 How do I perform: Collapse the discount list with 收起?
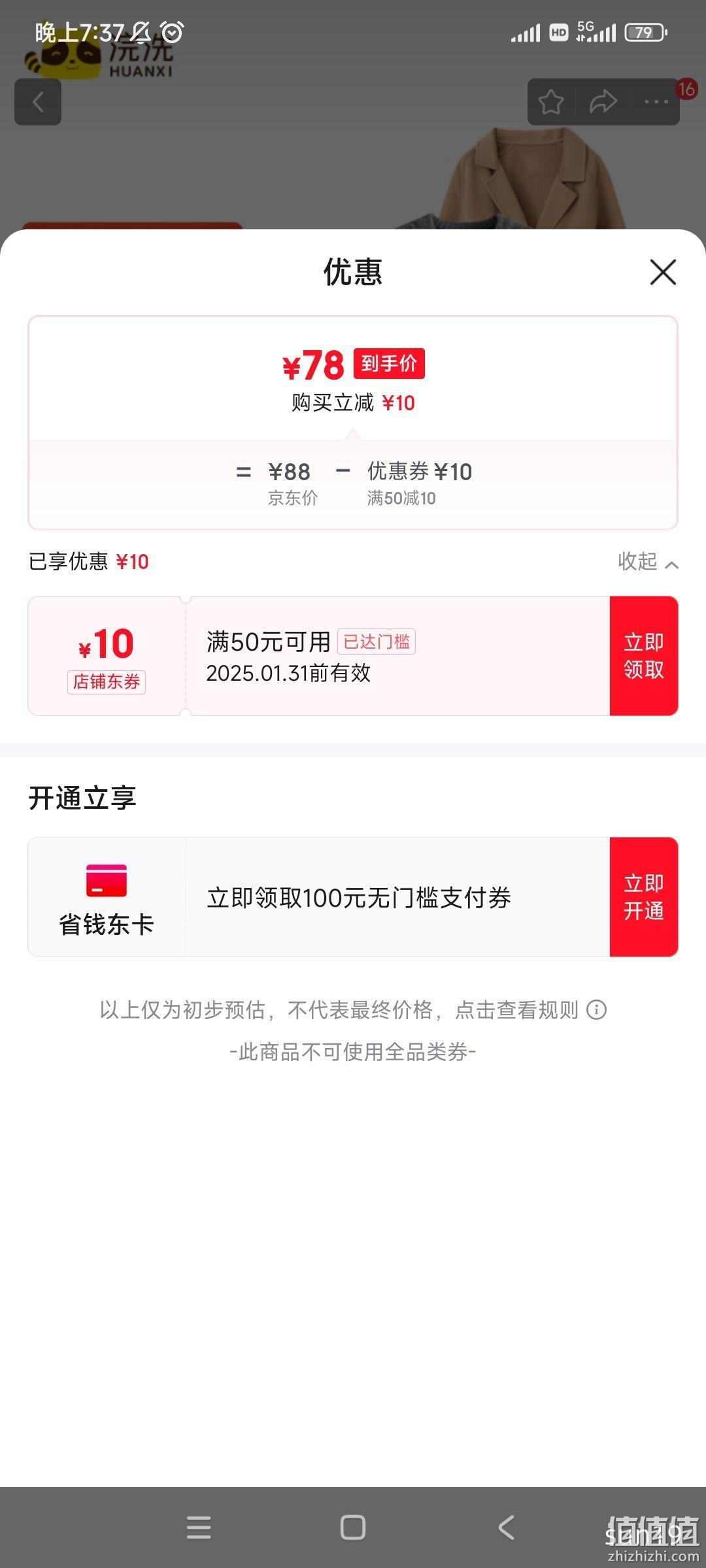coord(637,561)
